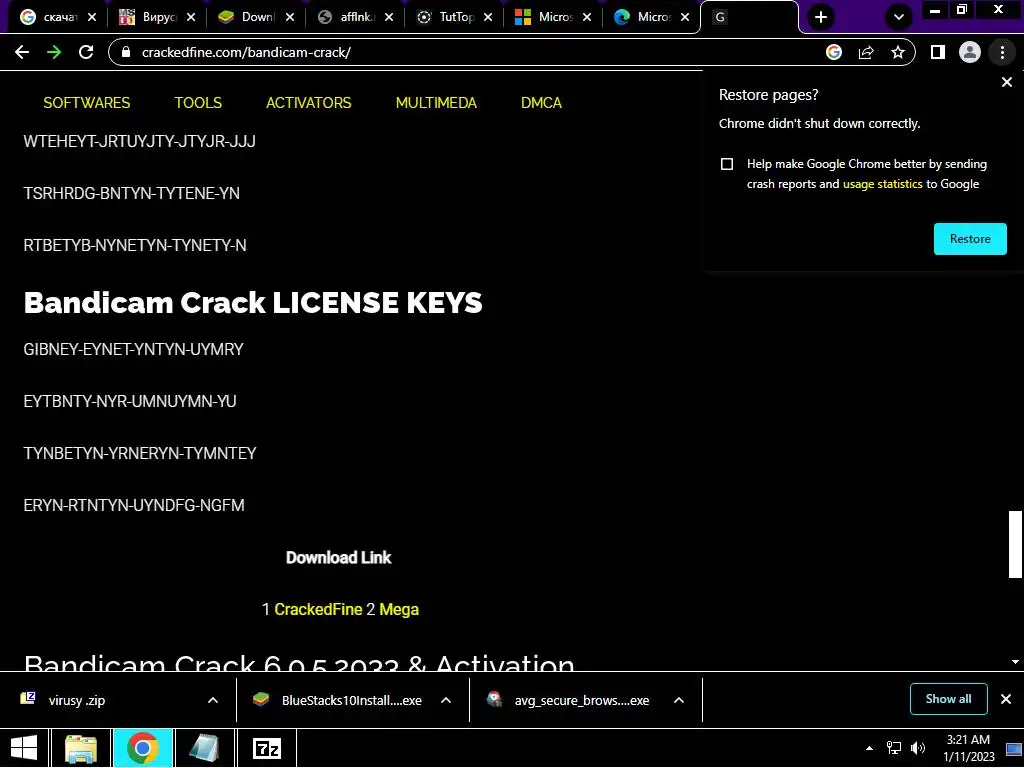Image resolution: width=1024 pixels, height=768 pixels.
Task: Open the SOFTWARES menu
Action: [87, 103]
